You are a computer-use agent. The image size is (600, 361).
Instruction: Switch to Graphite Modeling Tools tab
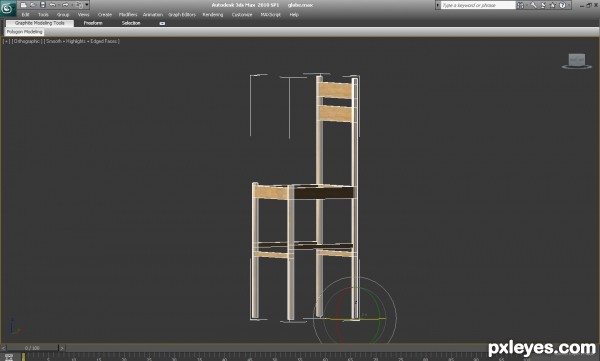(x=40, y=23)
